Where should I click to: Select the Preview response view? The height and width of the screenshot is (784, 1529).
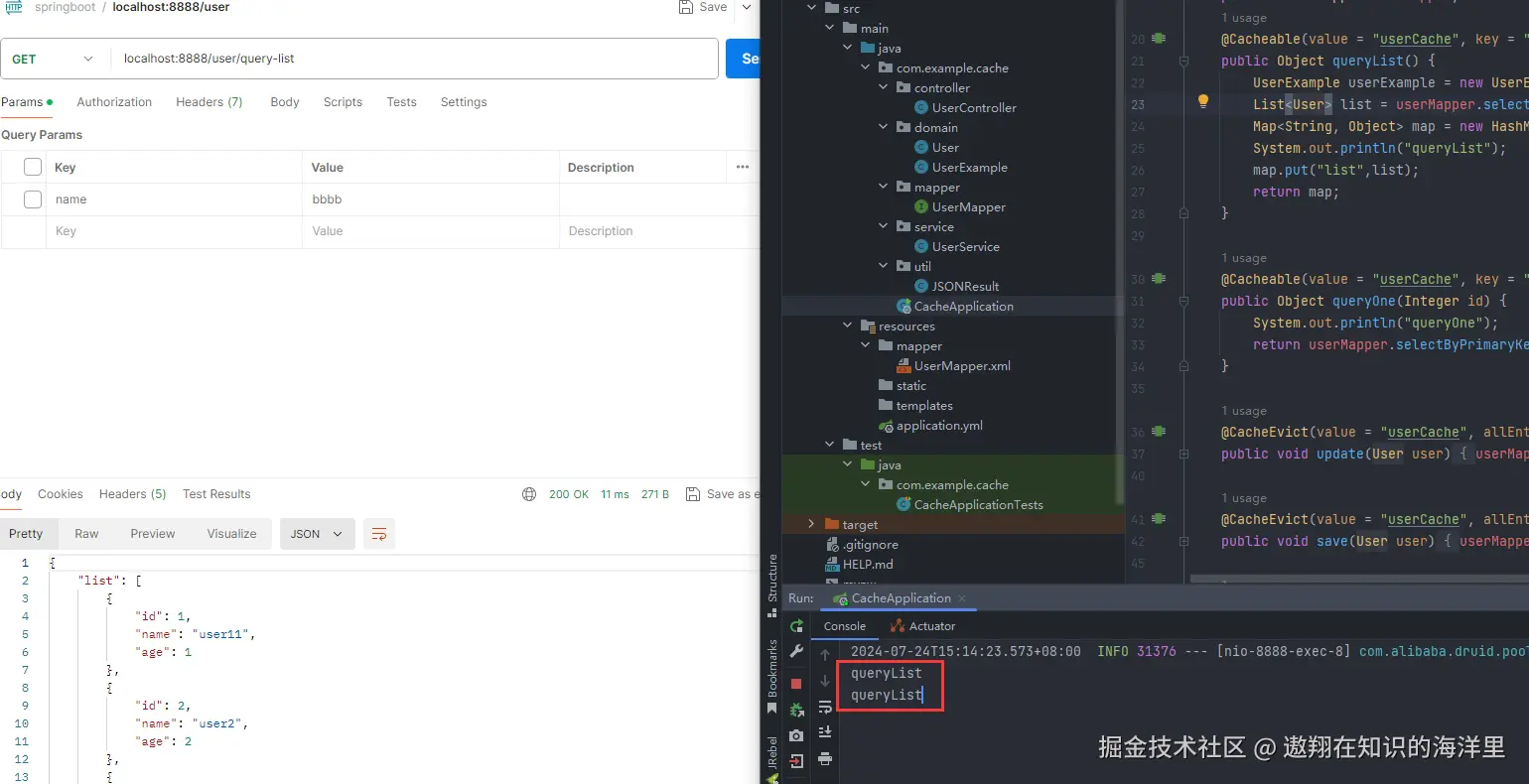pos(153,534)
